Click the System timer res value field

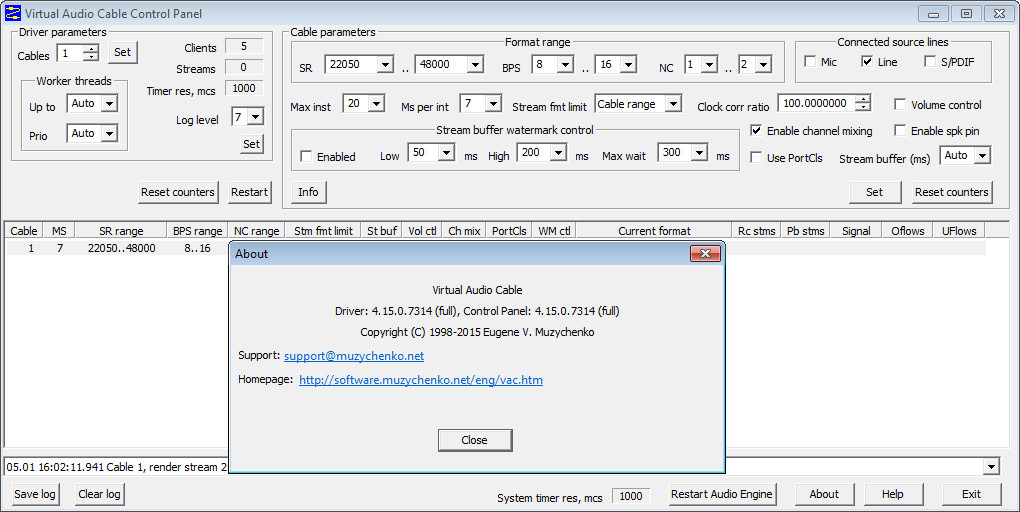(x=630, y=496)
